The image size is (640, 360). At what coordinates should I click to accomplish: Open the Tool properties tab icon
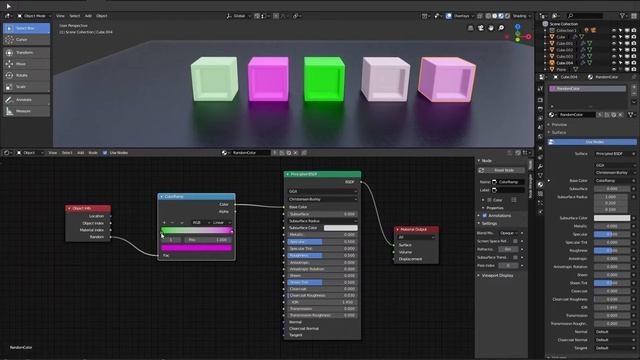(x=540, y=89)
